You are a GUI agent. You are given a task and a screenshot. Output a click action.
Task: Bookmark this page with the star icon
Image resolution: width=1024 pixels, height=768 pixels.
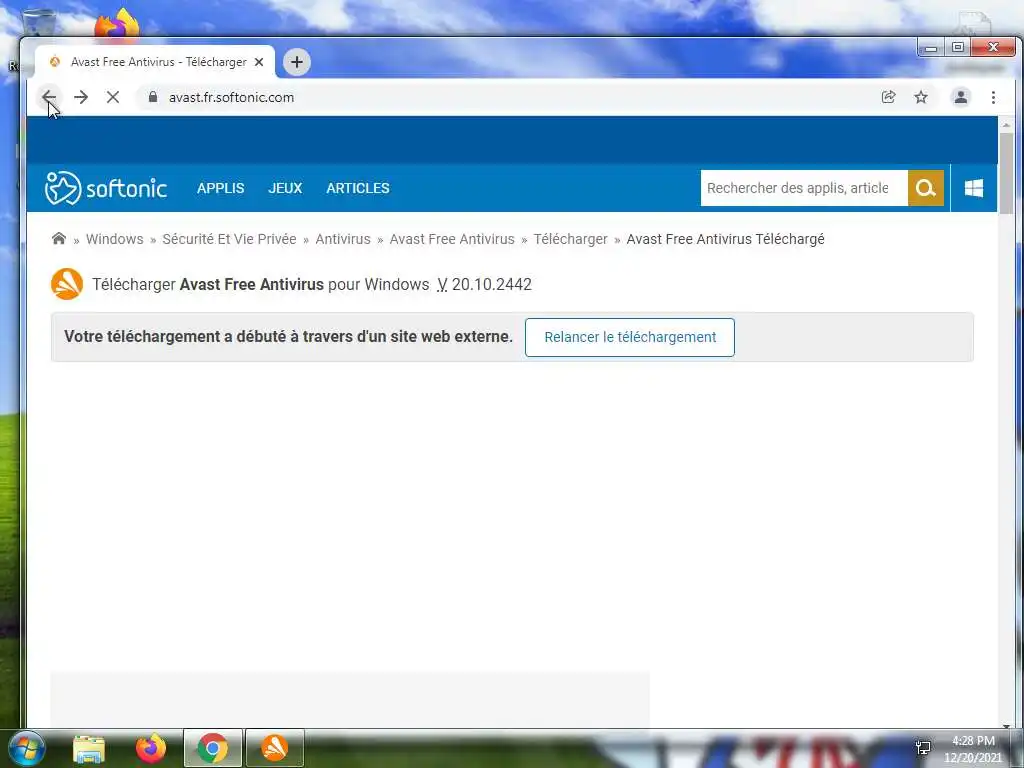click(x=921, y=97)
